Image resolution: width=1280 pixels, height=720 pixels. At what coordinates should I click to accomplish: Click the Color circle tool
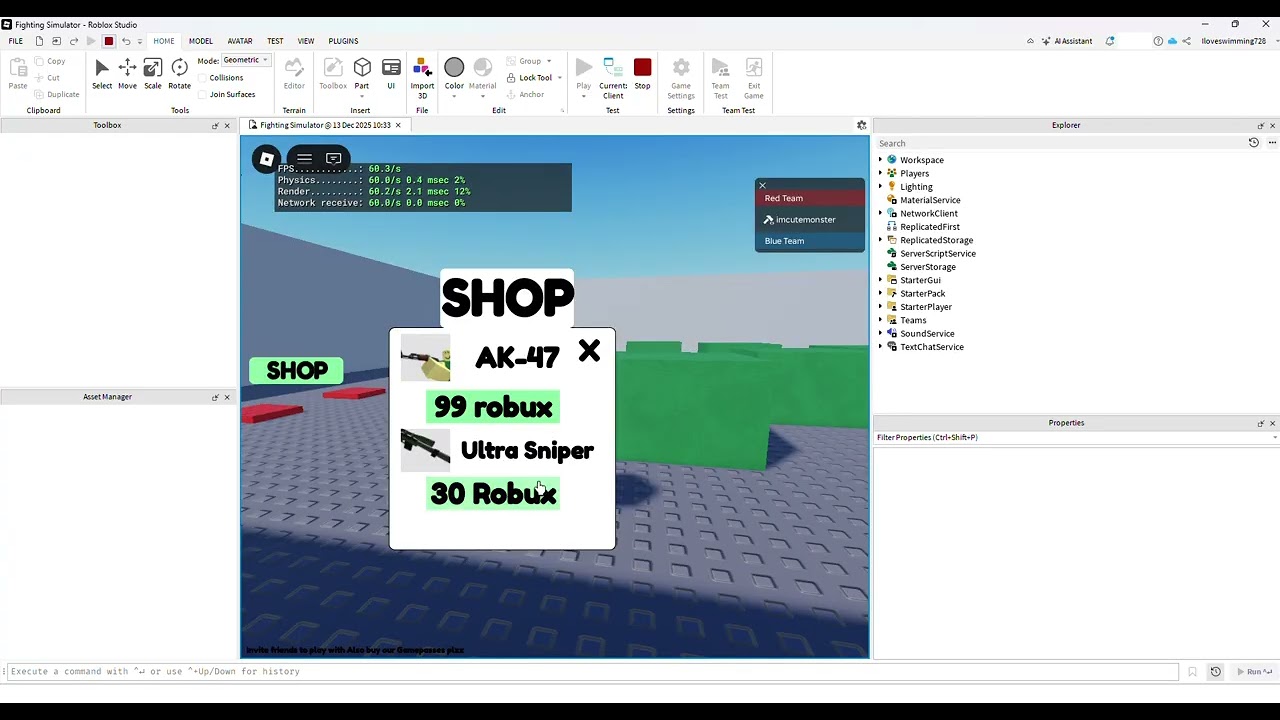pyautogui.click(x=454, y=68)
